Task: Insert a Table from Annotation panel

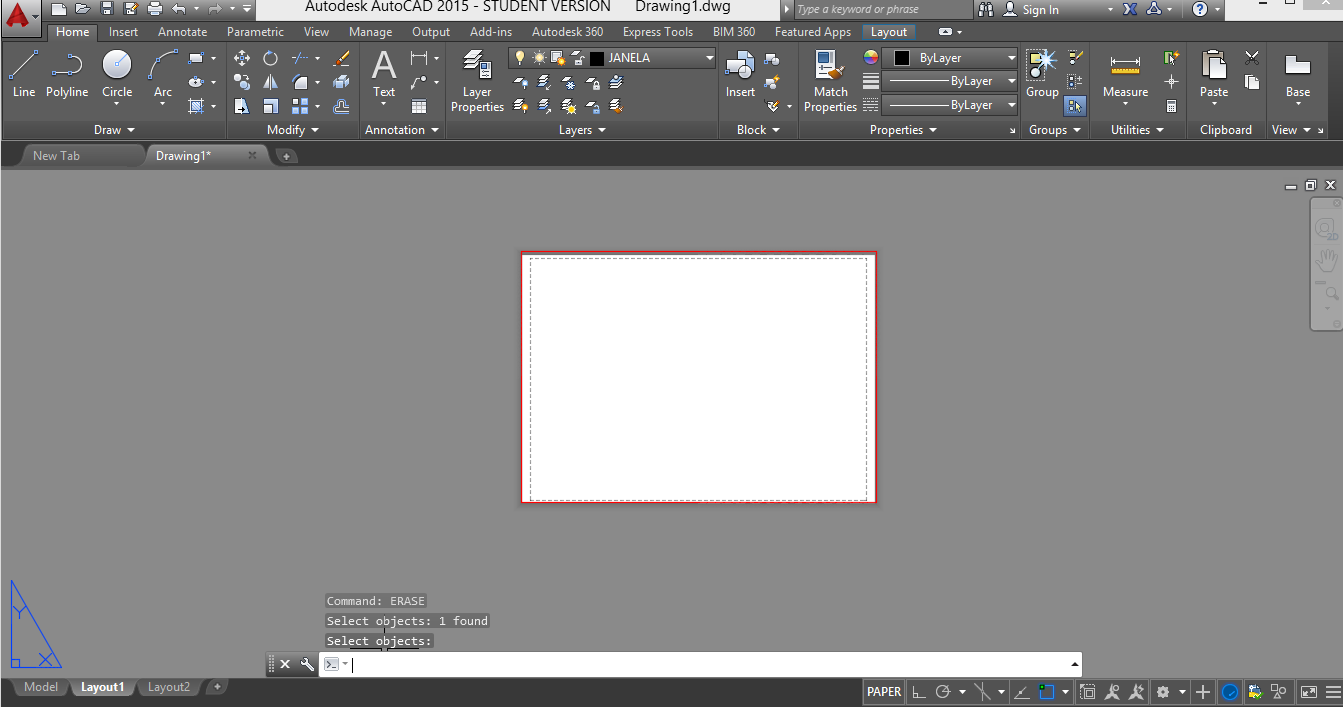Action: [419, 106]
